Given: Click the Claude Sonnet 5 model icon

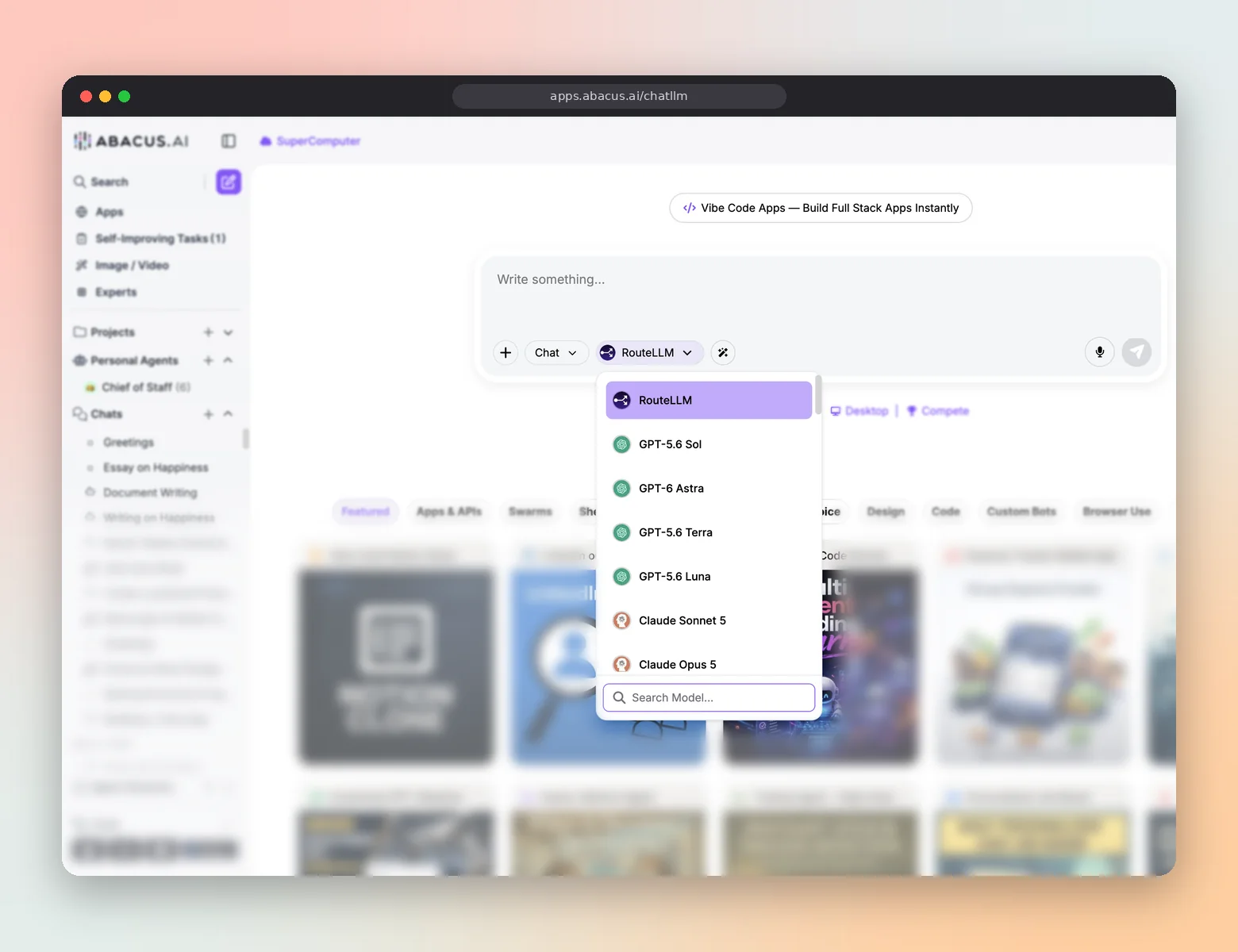Looking at the screenshot, I should tap(622, 620).
